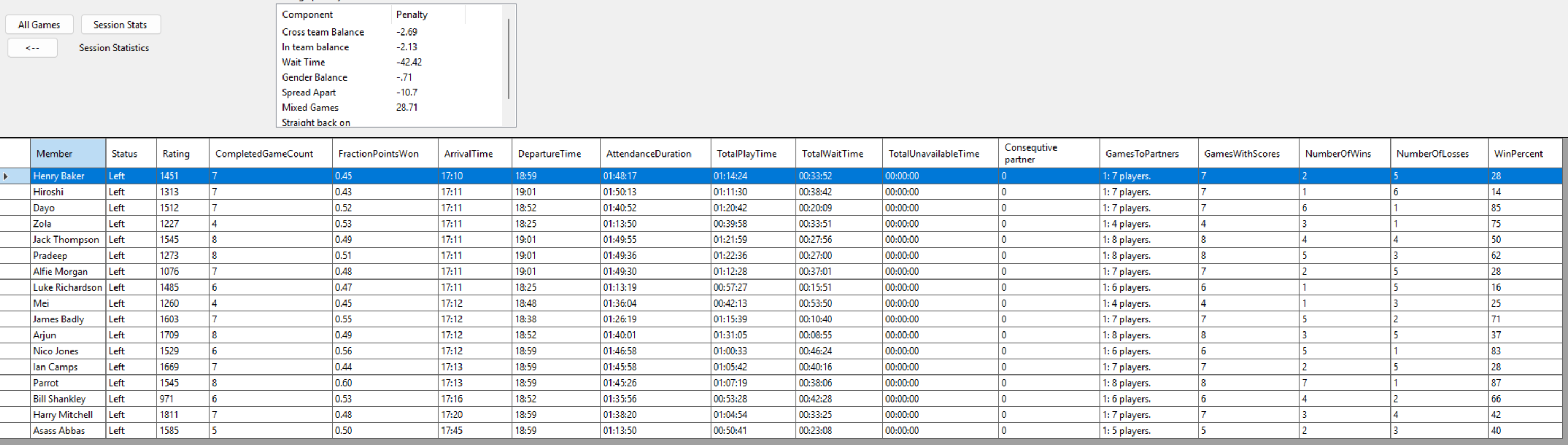Click the Session Stats button
Image resolution: width=1568 pixels, height=445 pixels.
click(x=120, y=25)
